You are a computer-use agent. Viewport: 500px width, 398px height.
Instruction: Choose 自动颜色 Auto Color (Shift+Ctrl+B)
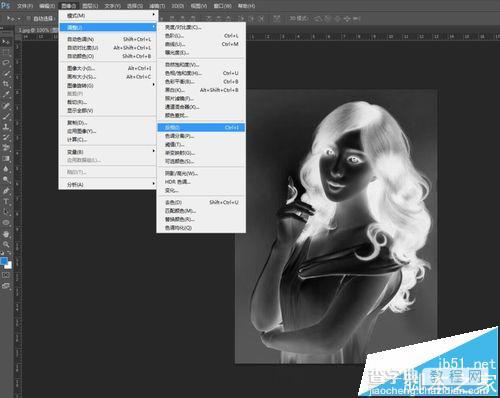point(108,56)
